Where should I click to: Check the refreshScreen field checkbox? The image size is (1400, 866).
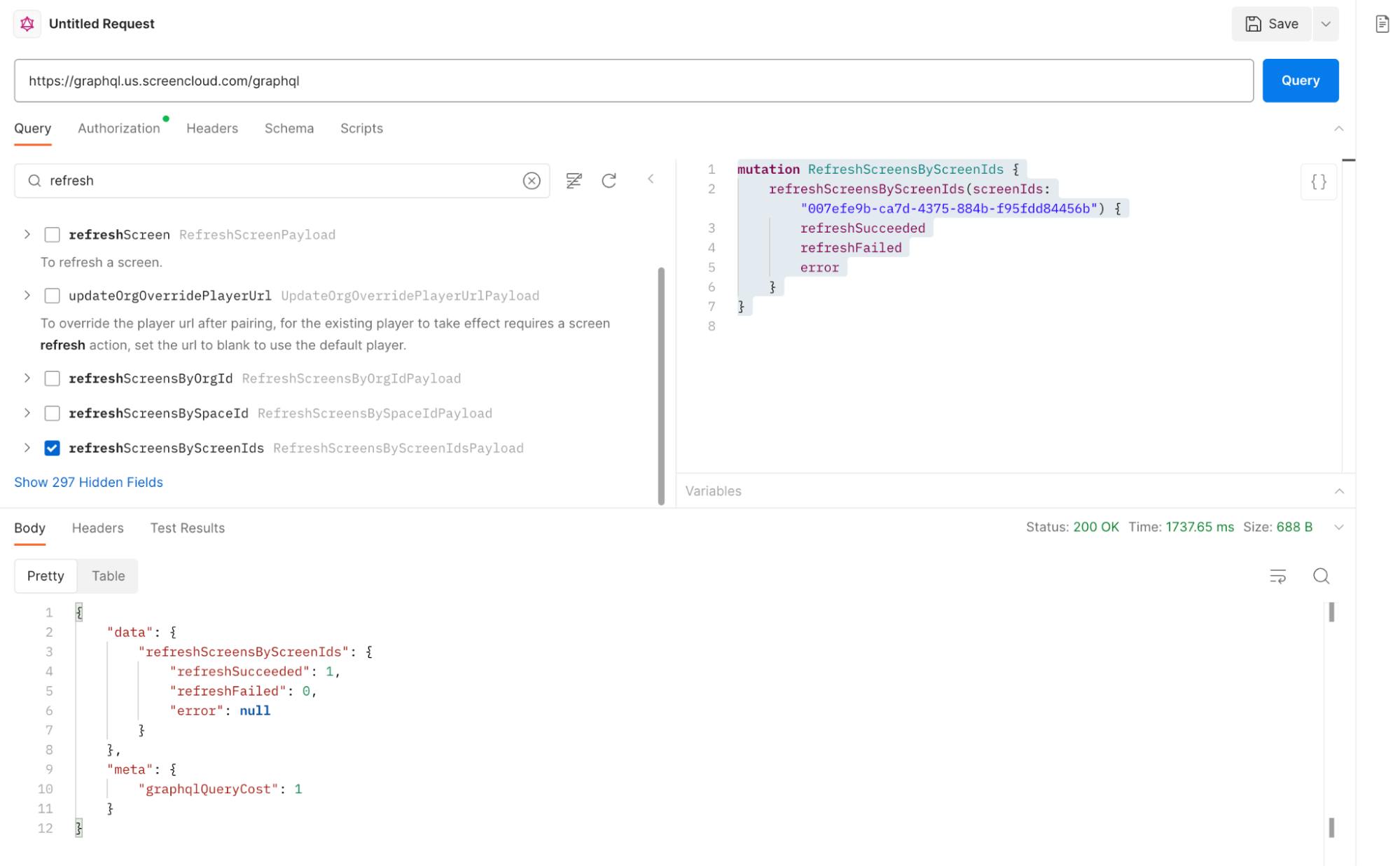[x=52, y=235]
